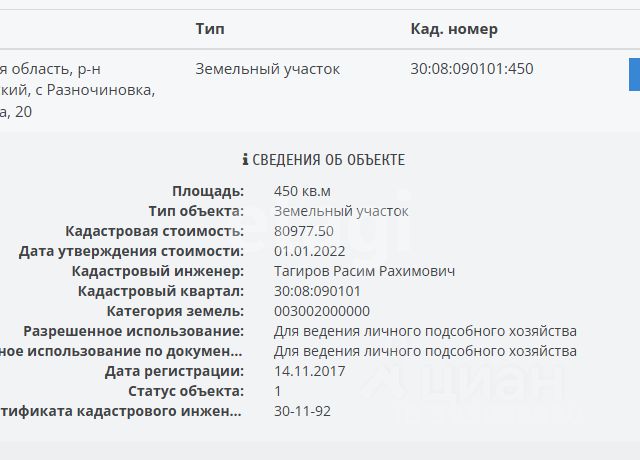
Task: Click the Разрешенное использование label
Action: [133, 331]
